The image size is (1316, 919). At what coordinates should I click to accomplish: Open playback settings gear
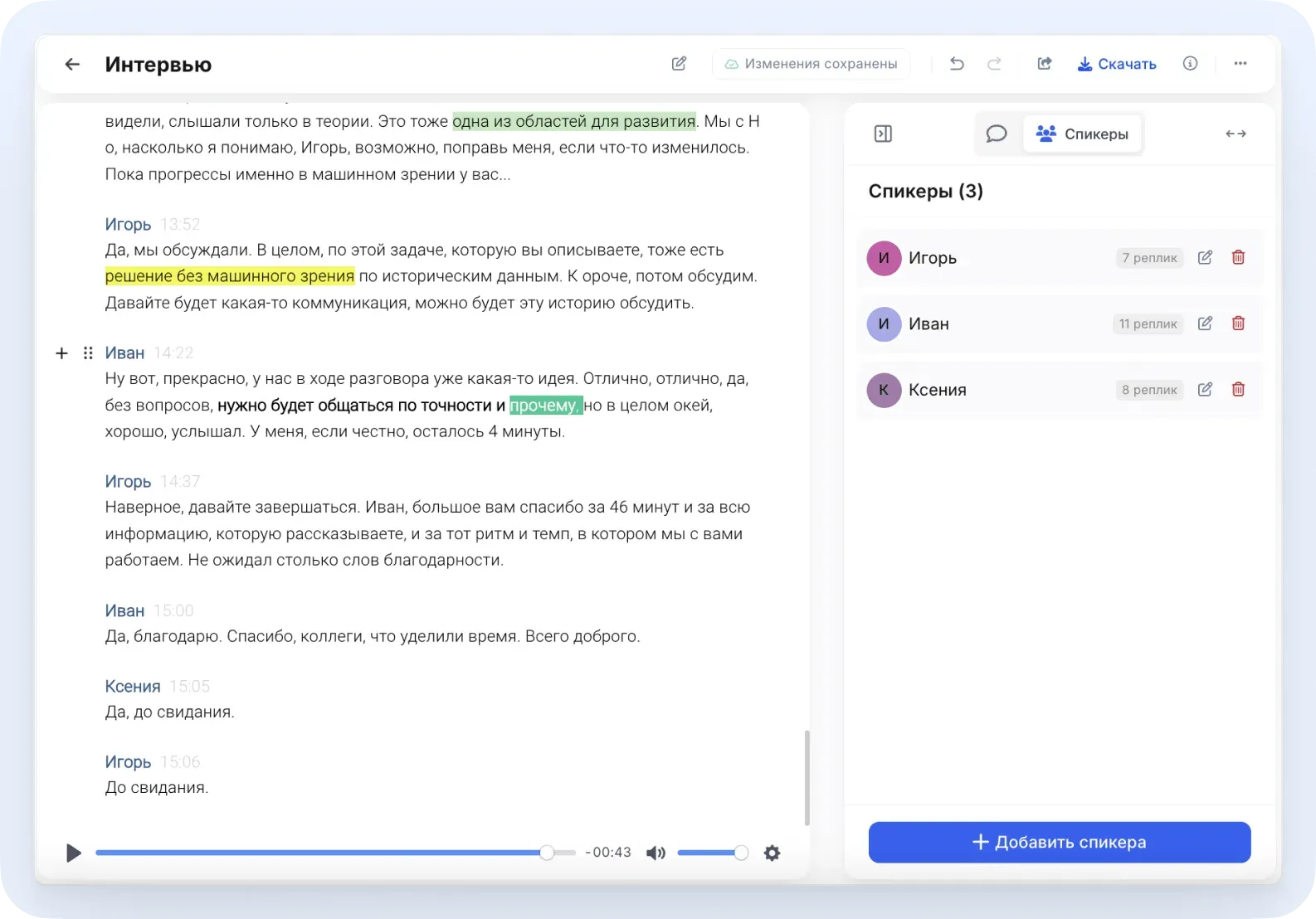tap(772, 853)
